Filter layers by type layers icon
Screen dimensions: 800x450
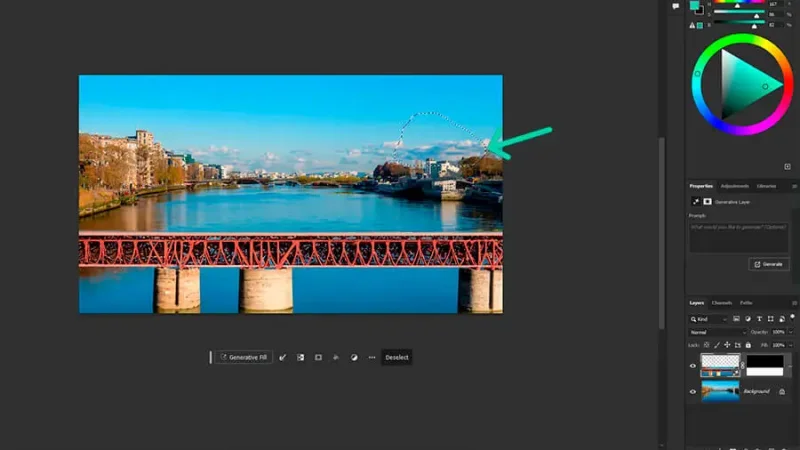click(x=759, y=319)
